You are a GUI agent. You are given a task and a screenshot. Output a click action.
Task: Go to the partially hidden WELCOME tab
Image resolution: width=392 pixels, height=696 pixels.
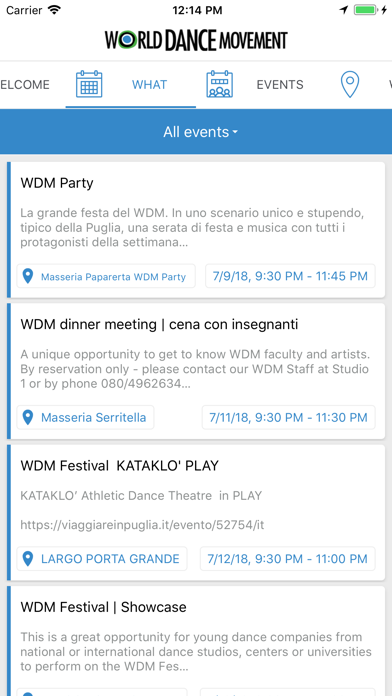[25, 84]
